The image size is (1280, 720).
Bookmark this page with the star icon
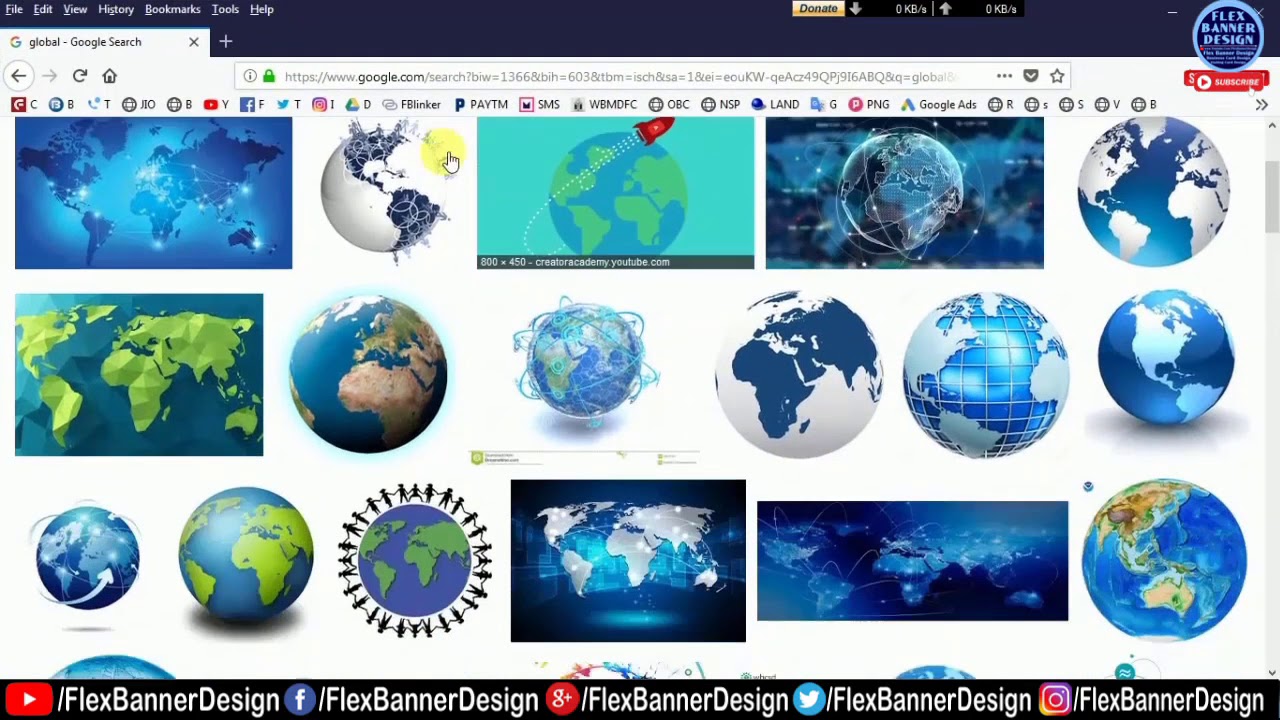point(1057,76)
